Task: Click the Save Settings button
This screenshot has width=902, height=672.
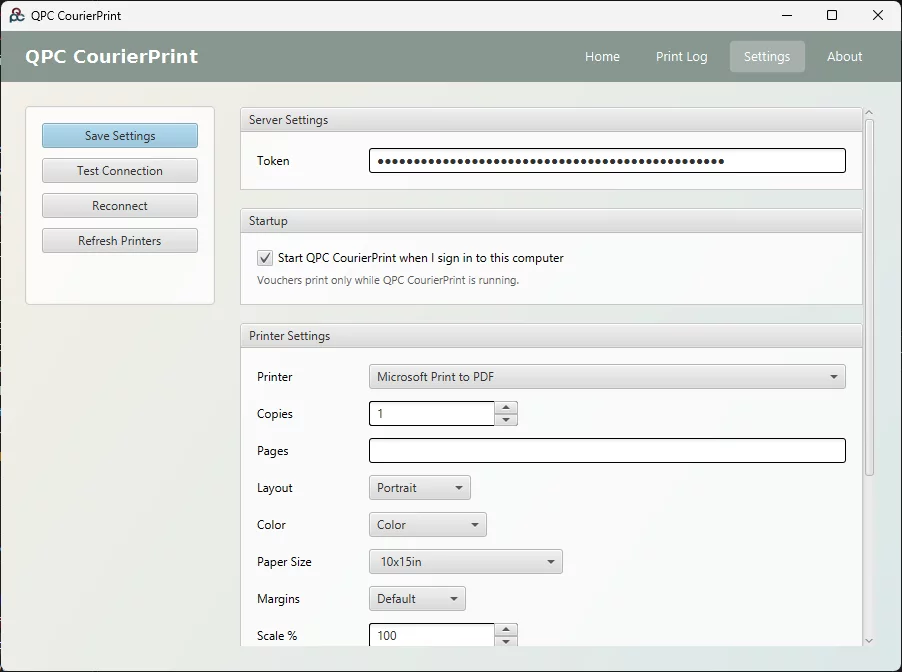Action: point(120,136)
